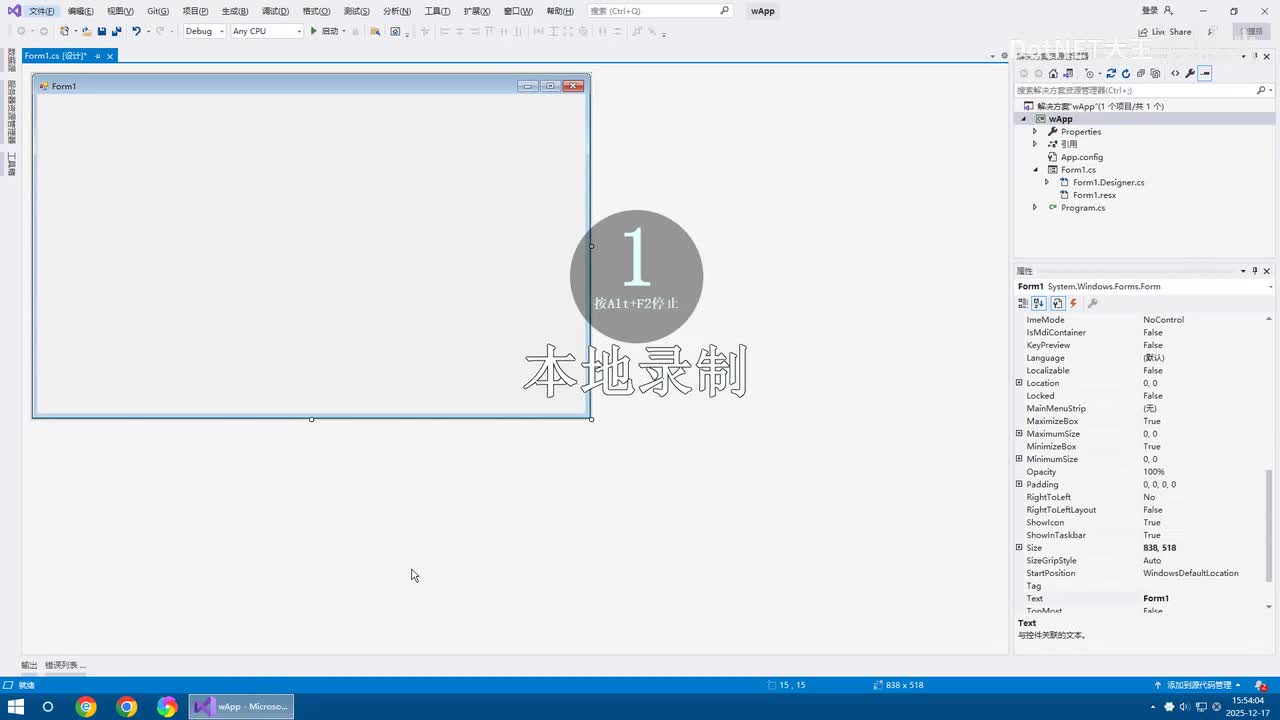Screen dimensions: 1280x720
Task: Click Internet Explorer icon in taskbar
Action: (87, 707)
